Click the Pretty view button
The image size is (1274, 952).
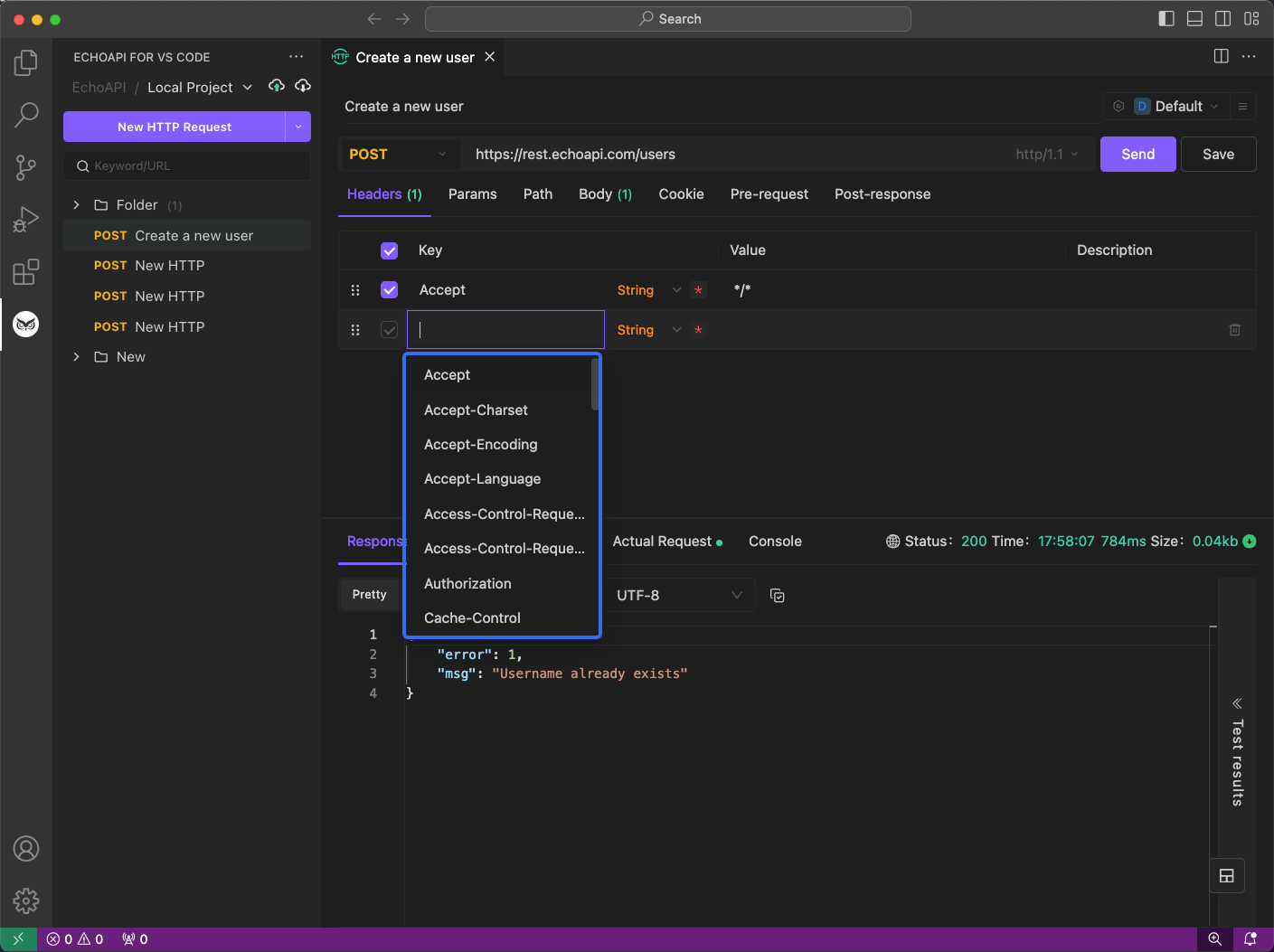pyautogui.click(x=369, y=594)
